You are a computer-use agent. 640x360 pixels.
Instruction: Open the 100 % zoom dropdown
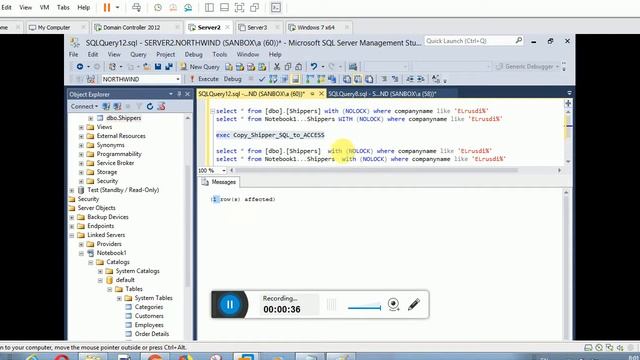pyautogui.click(x=224, y=171)
